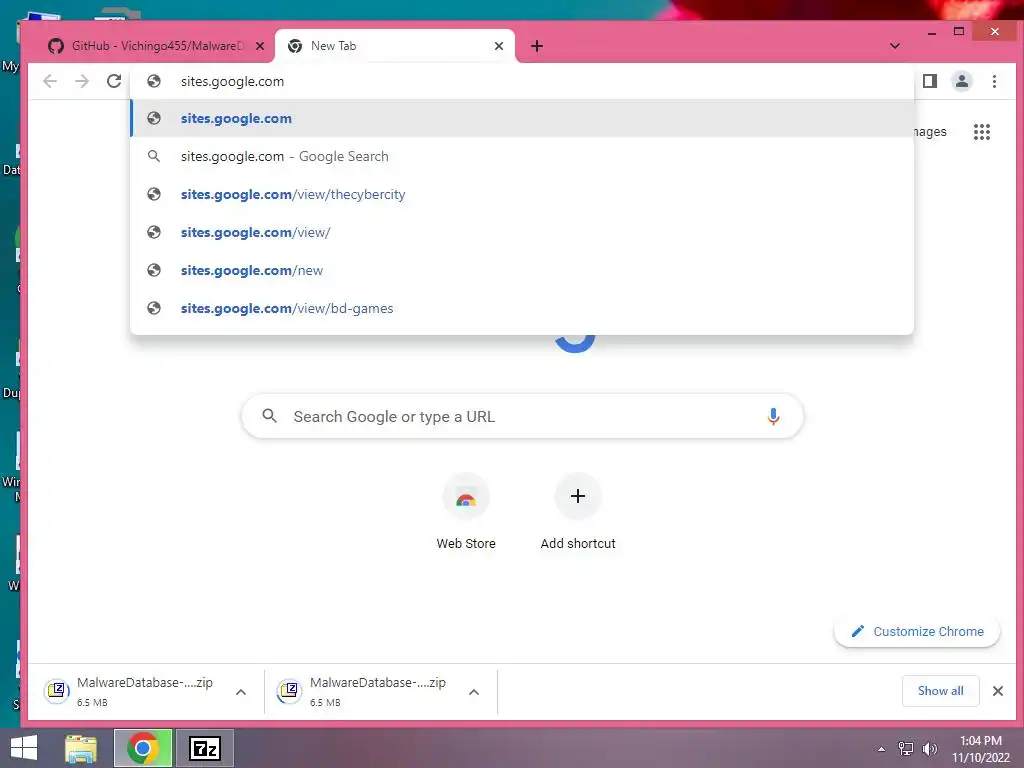Screen dimensions: 1024x768
Task: Click the network icon in system tray
Action: [x=906, y=749]
